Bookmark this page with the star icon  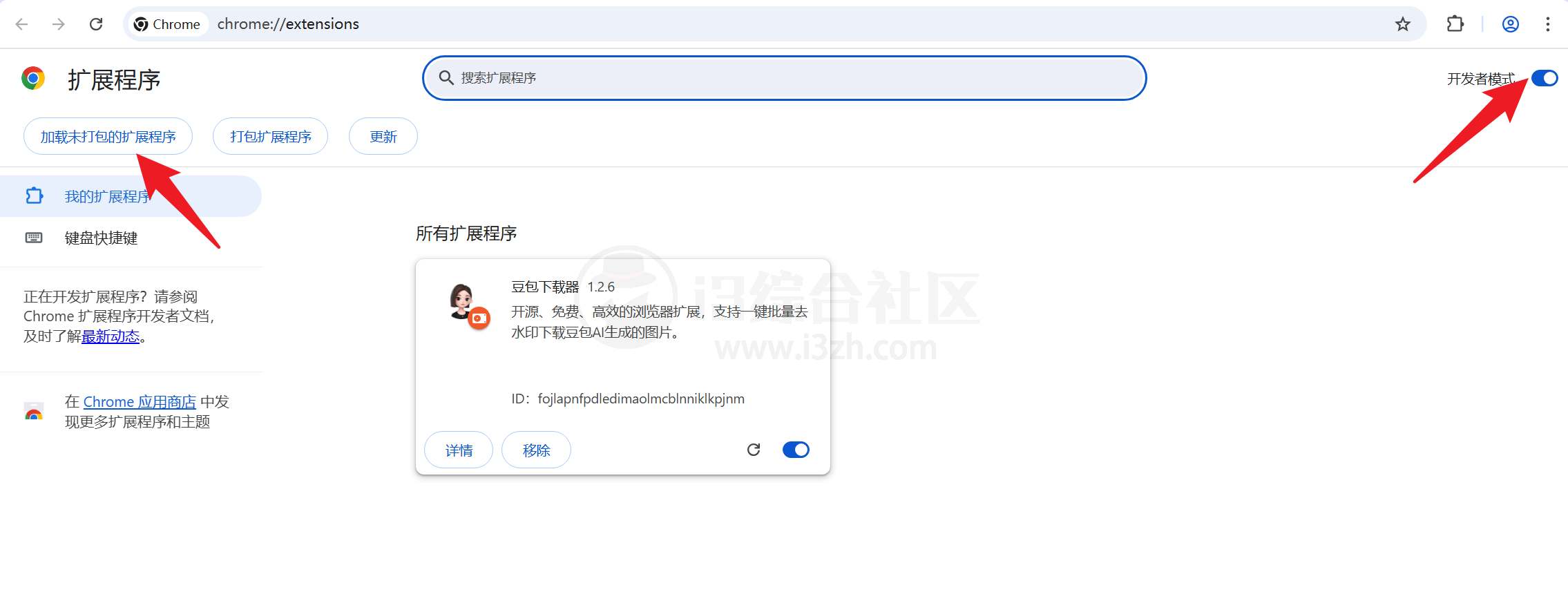(x=1402, y=24)
